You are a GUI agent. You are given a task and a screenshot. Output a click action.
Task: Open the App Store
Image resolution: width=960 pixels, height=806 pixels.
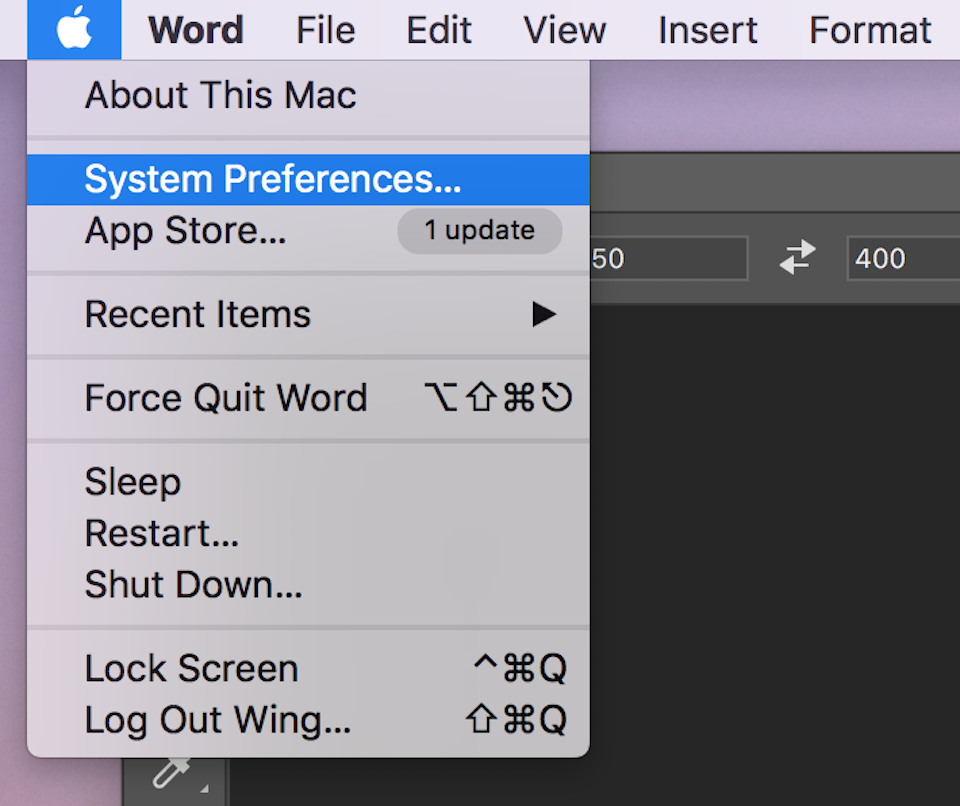click(185, 230)
